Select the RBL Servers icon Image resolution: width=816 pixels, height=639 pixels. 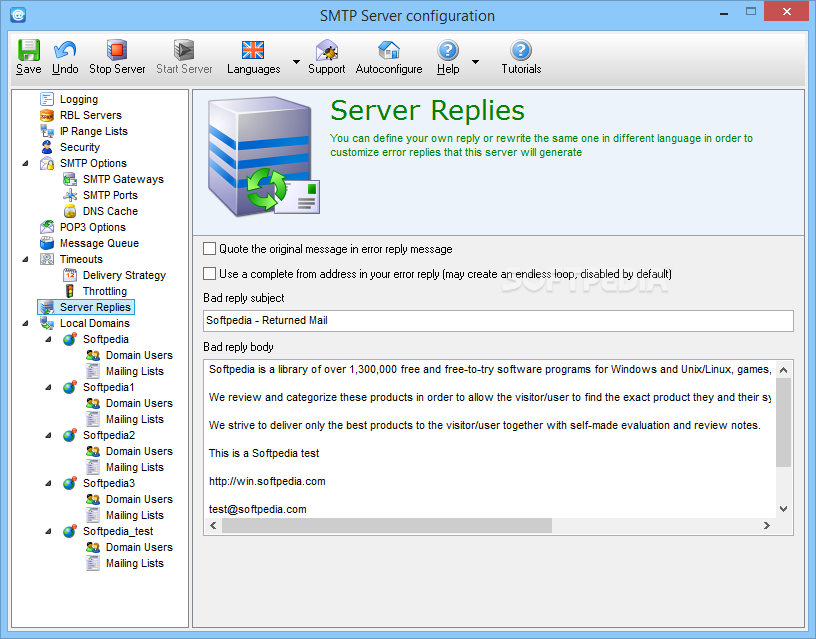click(47, 115)
